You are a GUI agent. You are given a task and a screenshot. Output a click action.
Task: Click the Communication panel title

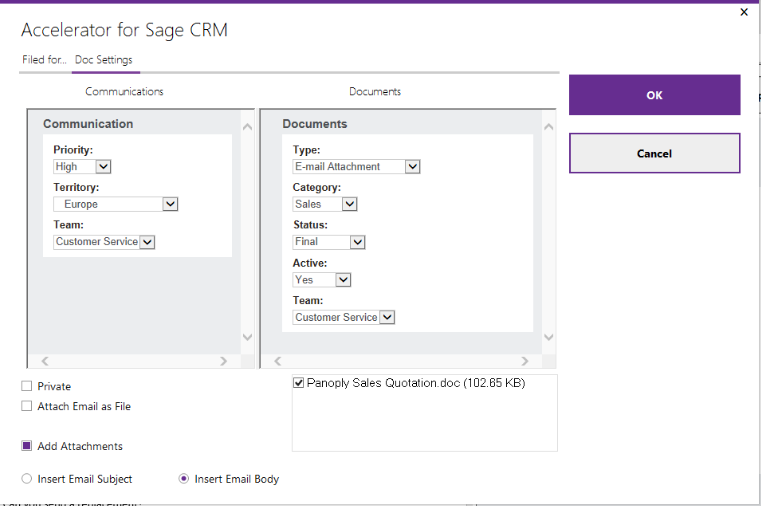tap(88, 124)
